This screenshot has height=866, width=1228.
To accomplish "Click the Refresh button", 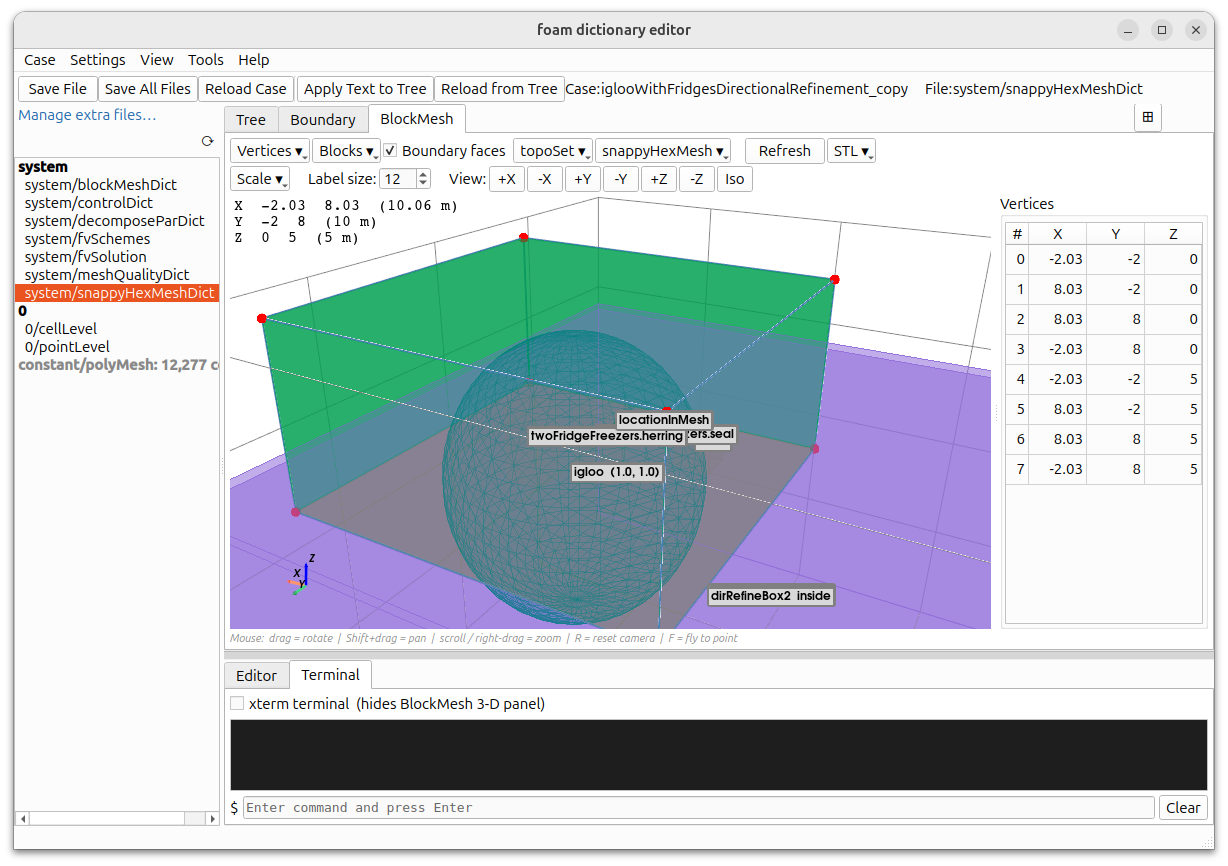I will click(x=785, y=151).
